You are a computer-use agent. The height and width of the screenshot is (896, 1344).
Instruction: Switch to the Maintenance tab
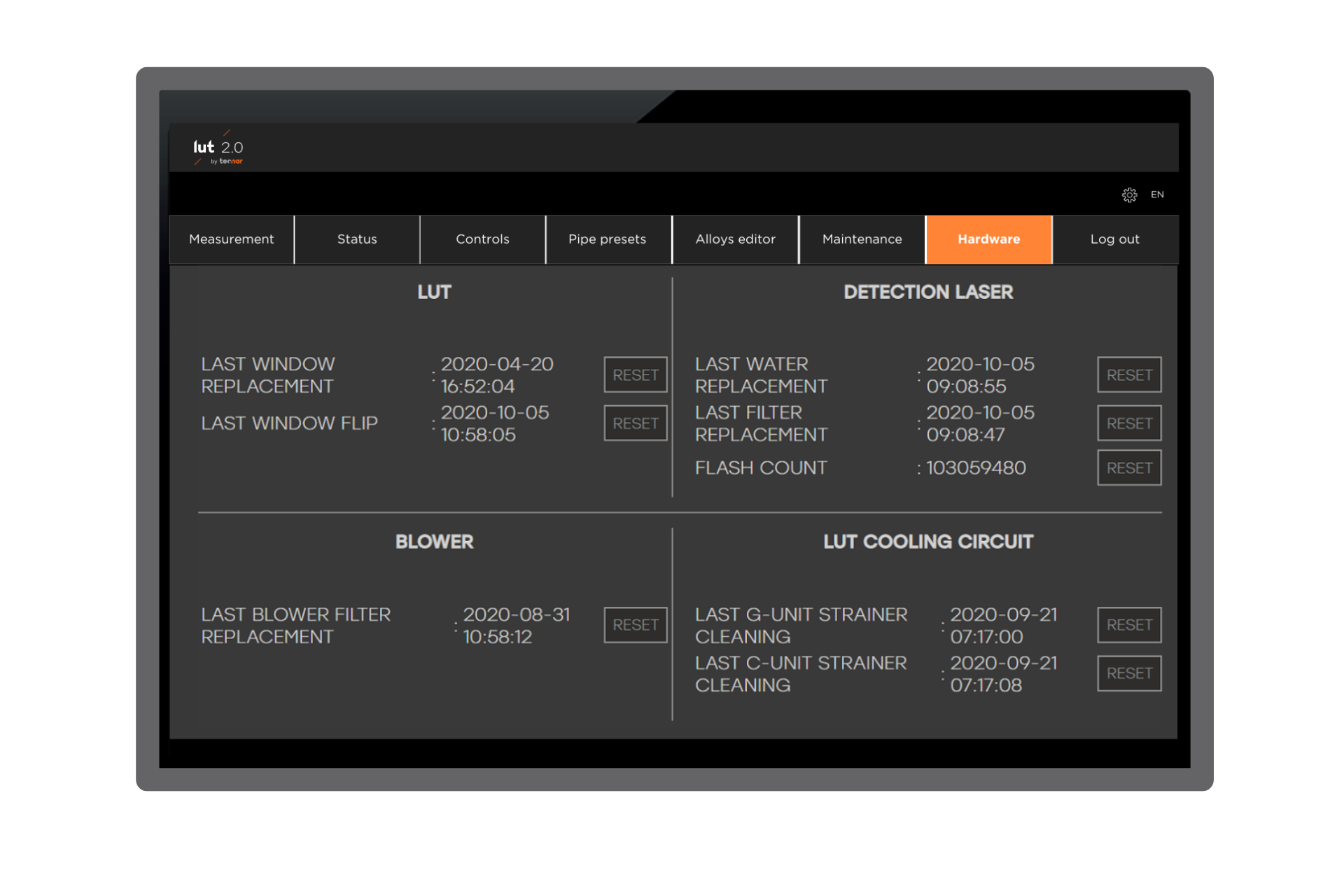click(x=862, y=239)
